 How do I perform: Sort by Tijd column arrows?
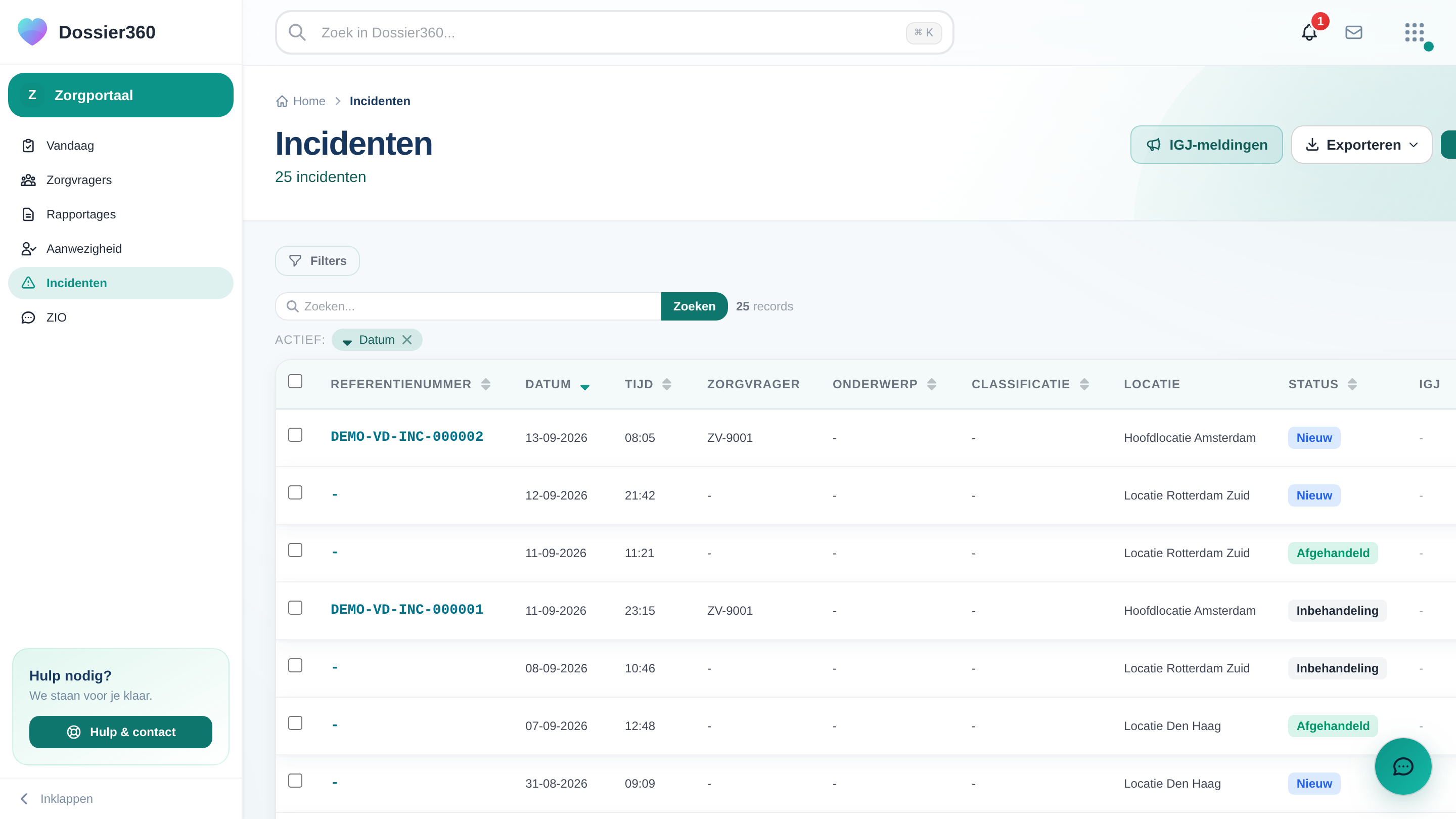pos(667,384)
